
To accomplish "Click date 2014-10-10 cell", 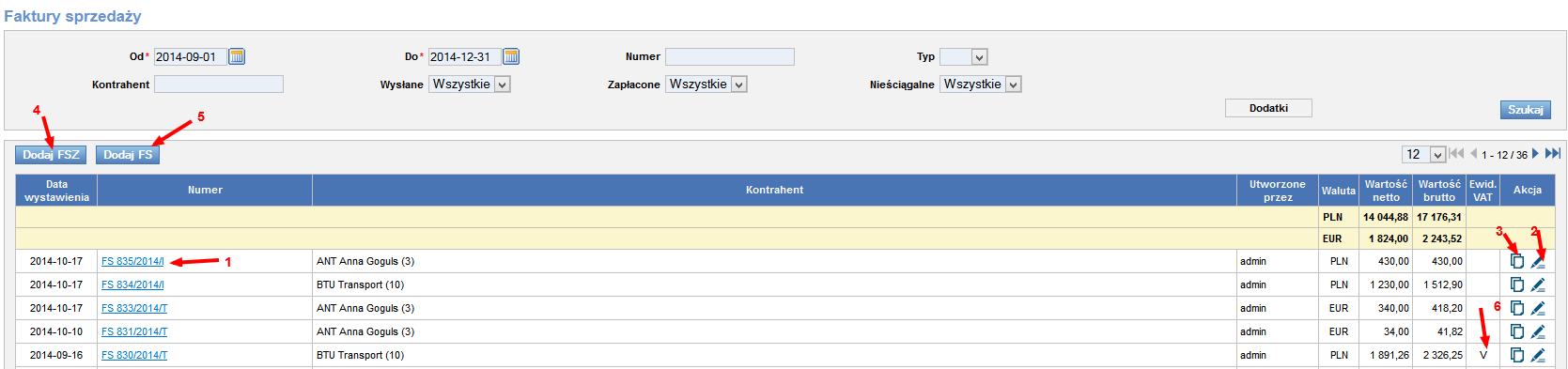I will coord(56,331).
